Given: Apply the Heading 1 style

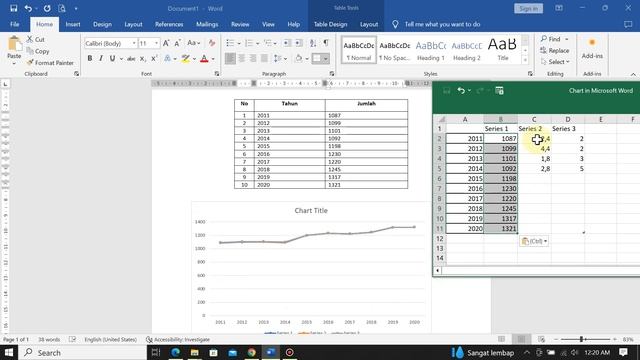Looking at the screenshot, I should pyautogui.click(x=431, y=50).
